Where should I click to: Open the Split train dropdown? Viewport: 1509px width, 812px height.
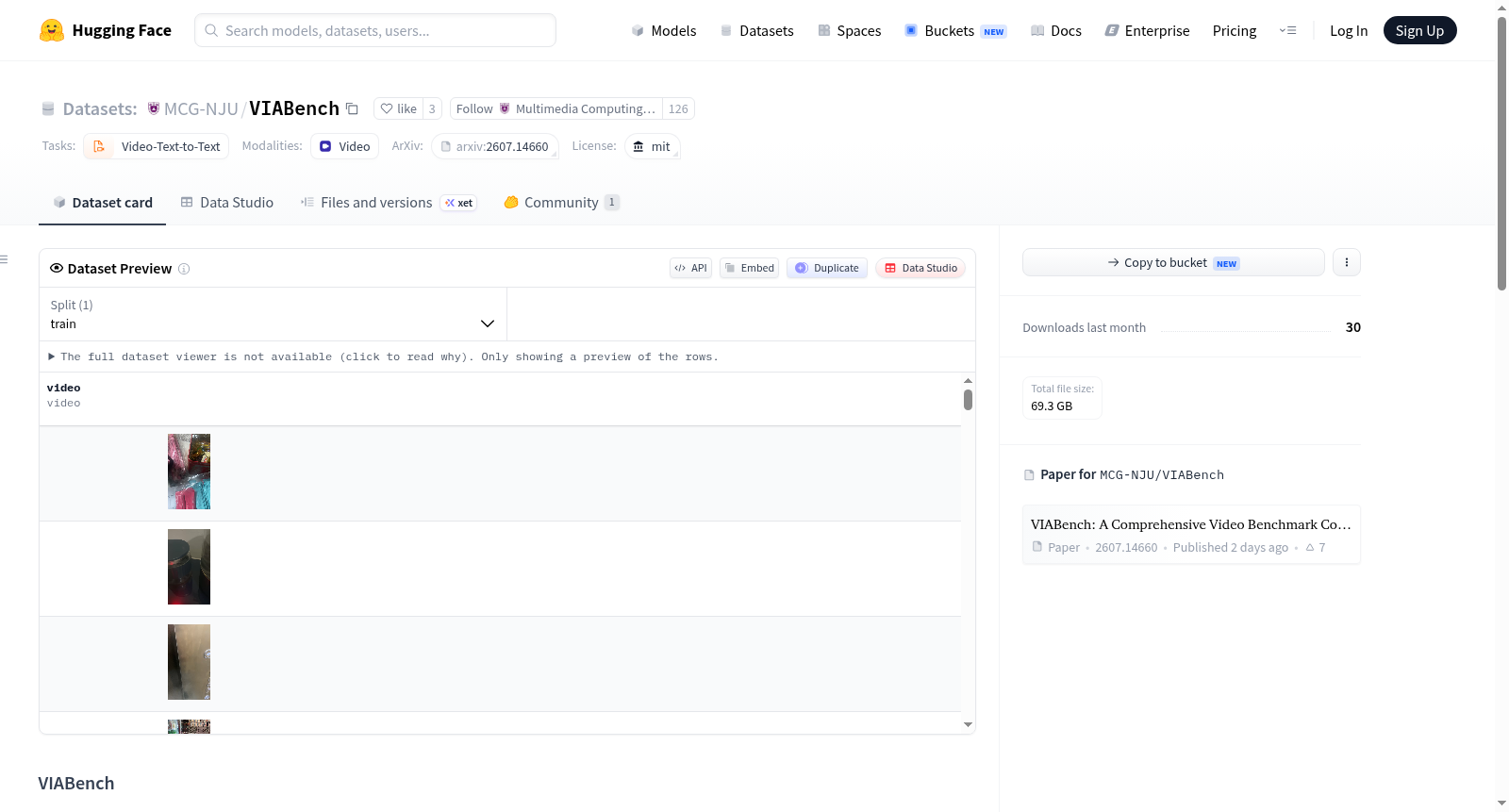point(273,314)
